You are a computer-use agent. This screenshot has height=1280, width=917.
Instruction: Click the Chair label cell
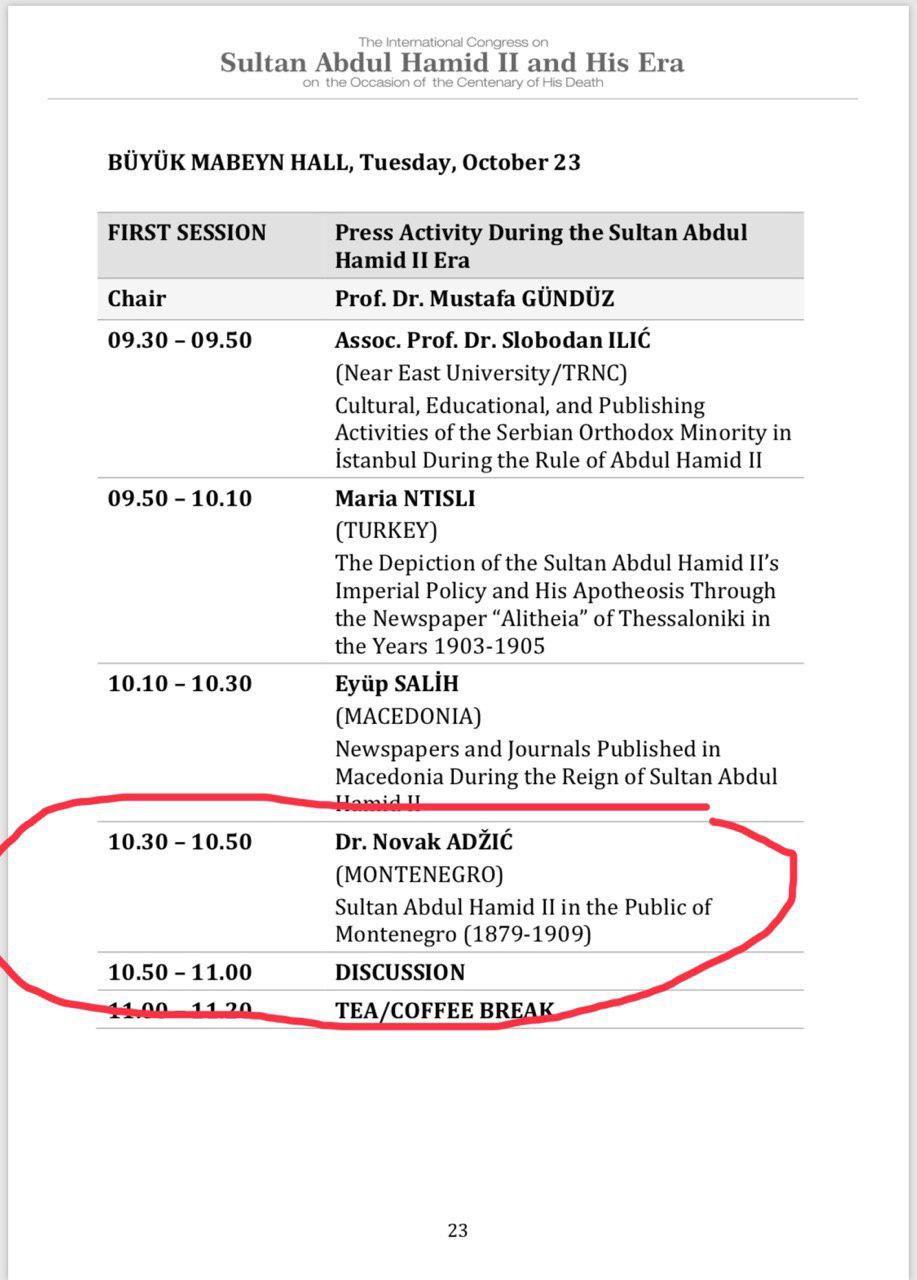137,298
